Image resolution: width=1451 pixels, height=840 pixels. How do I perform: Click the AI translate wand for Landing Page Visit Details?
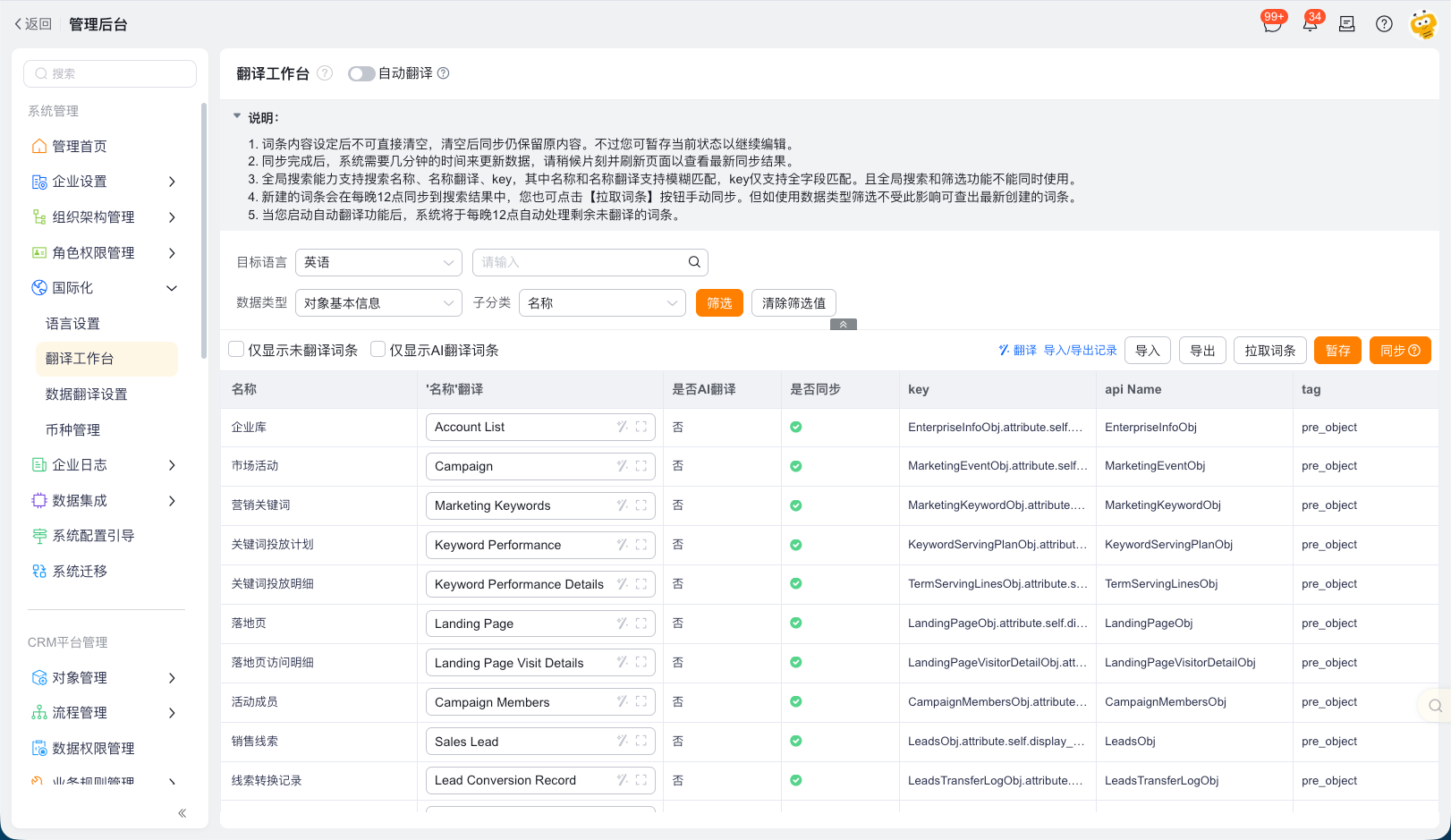pos(622,663)
